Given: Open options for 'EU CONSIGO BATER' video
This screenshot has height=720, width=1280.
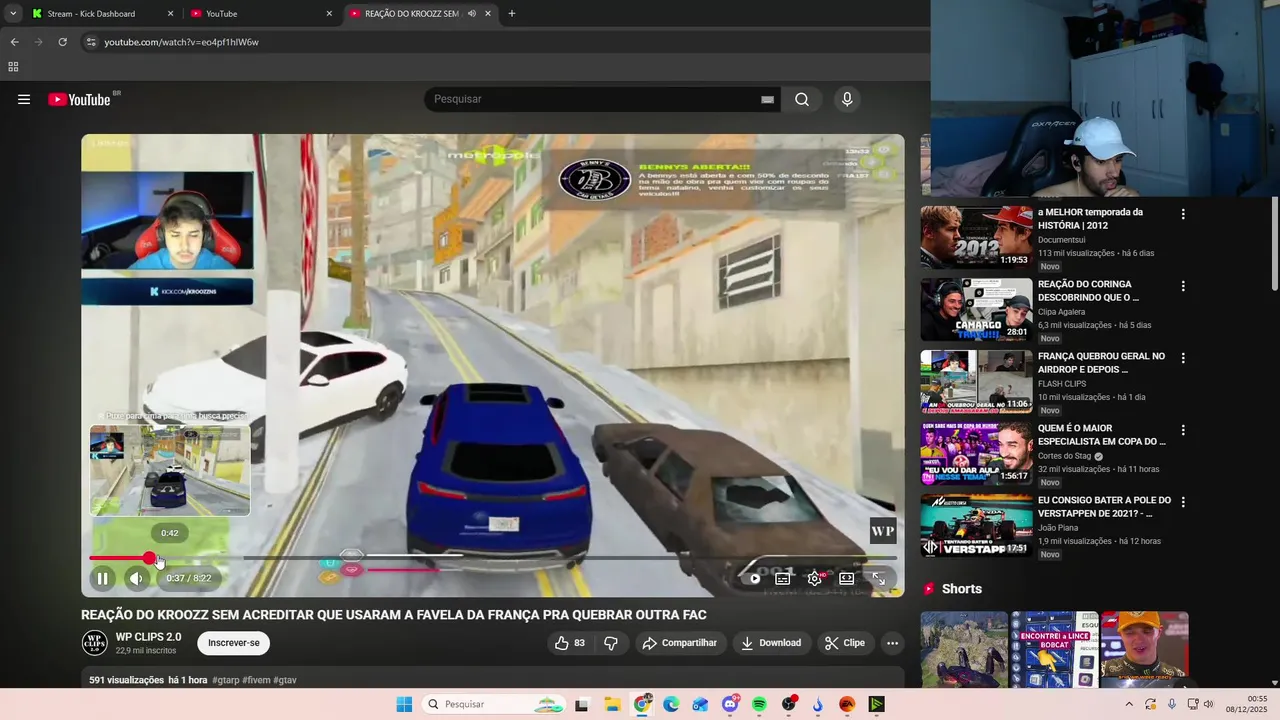Looking at the screenshot, I should [x=1183, y=502].
